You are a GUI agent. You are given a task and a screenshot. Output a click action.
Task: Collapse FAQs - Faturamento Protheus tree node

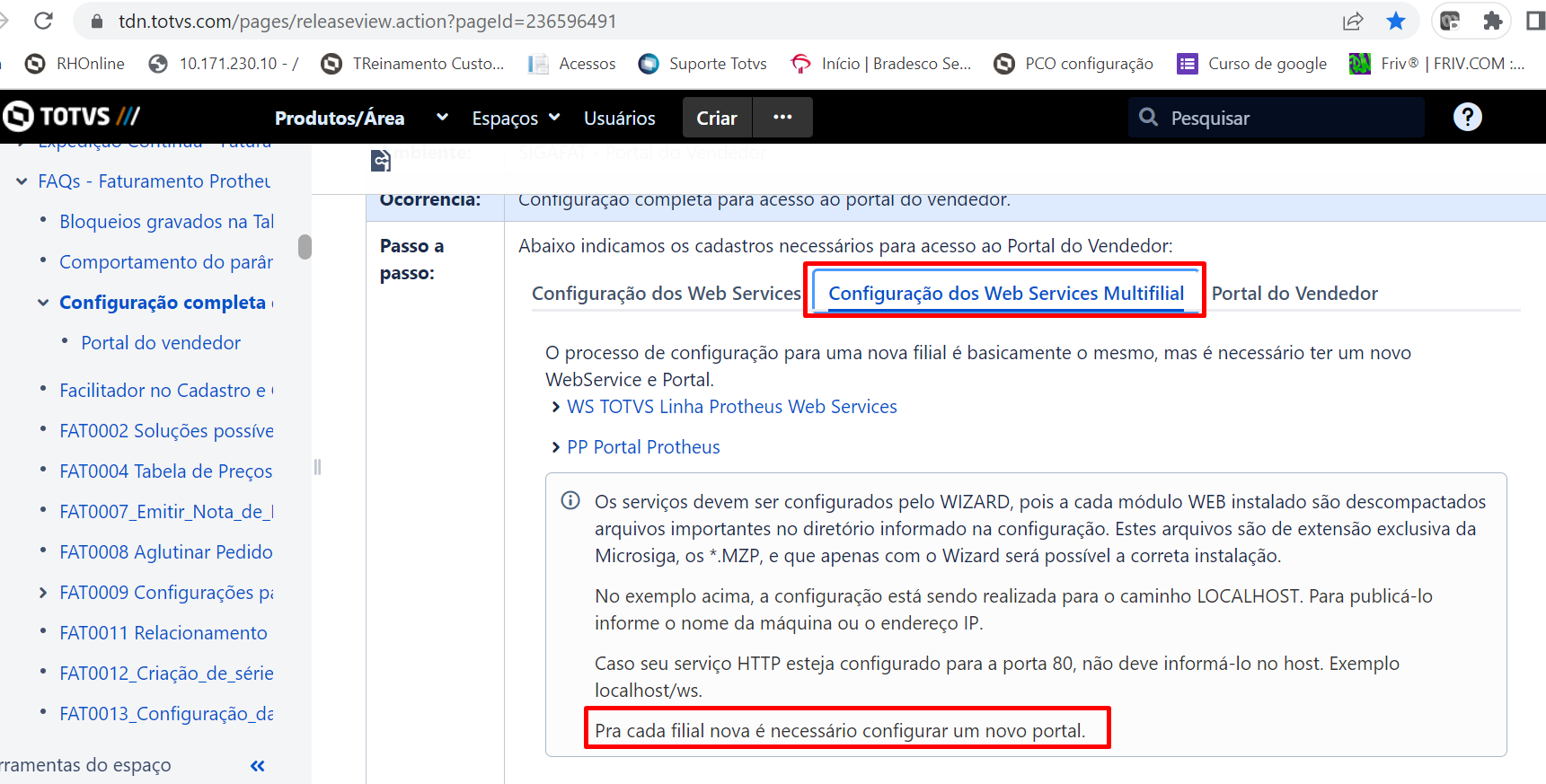(22, 181)
